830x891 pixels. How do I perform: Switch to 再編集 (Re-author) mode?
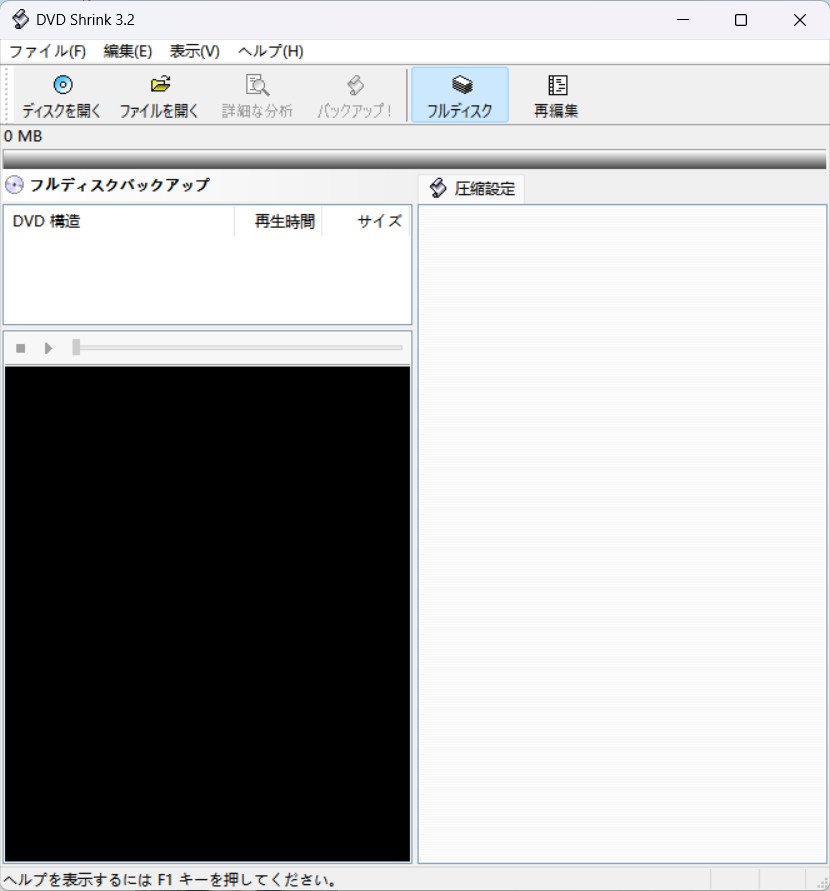tap(556, 95)
